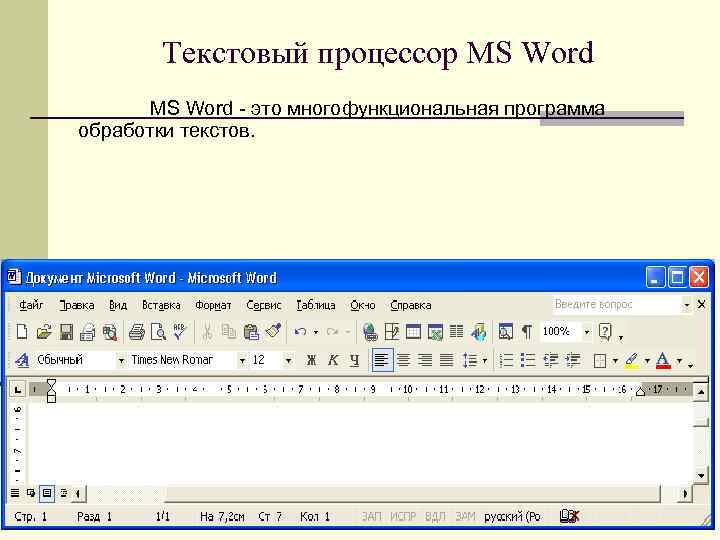Click the Введите вопрос help field

(x=617, y=304)
